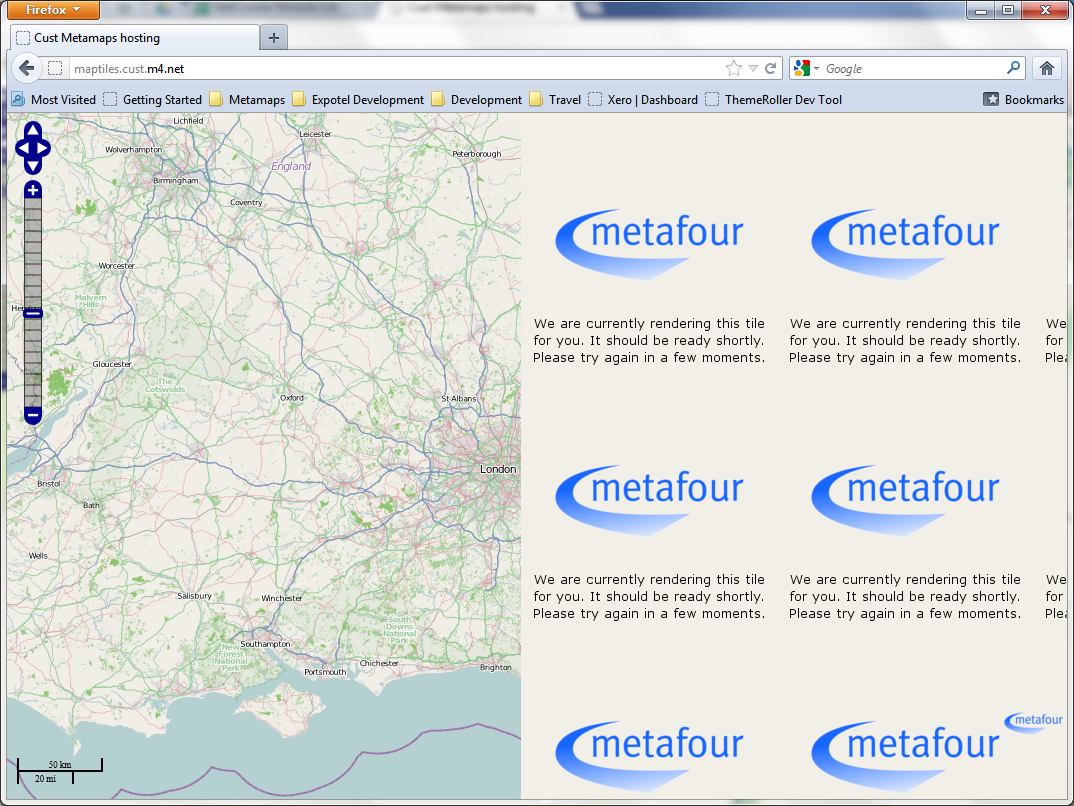Go to the home page
Image resolution: width=1074 pixels, height=806 pixels.
(1047, 68)
